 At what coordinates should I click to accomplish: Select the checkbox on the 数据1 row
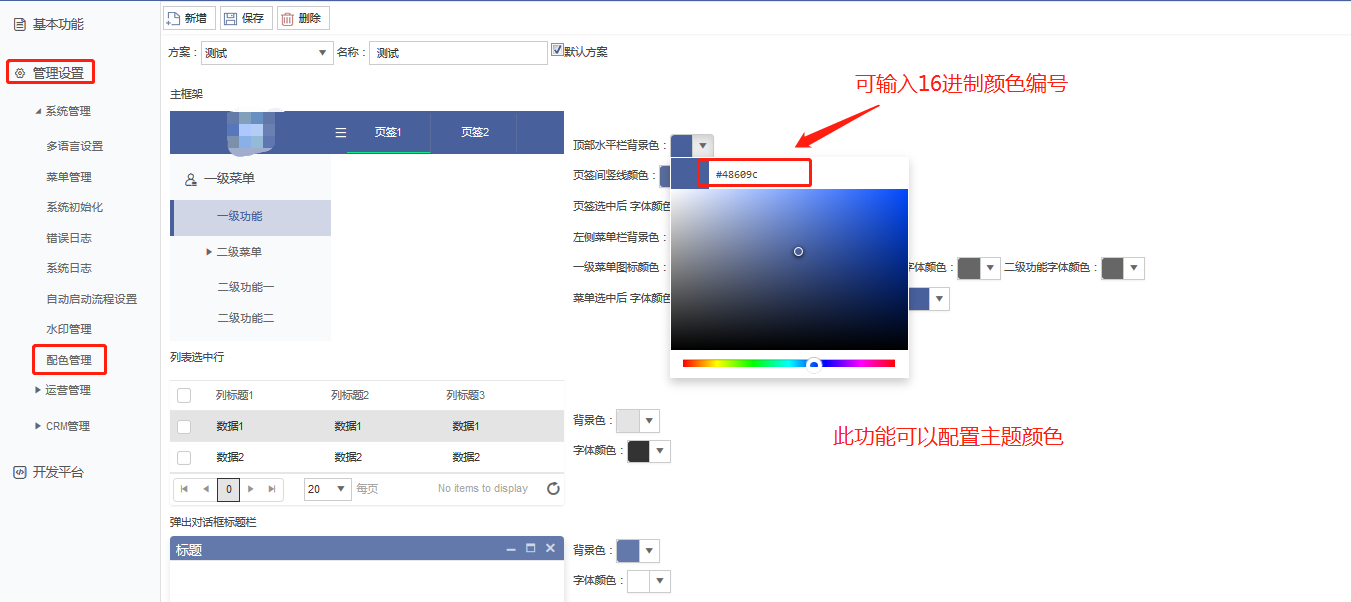183,425
